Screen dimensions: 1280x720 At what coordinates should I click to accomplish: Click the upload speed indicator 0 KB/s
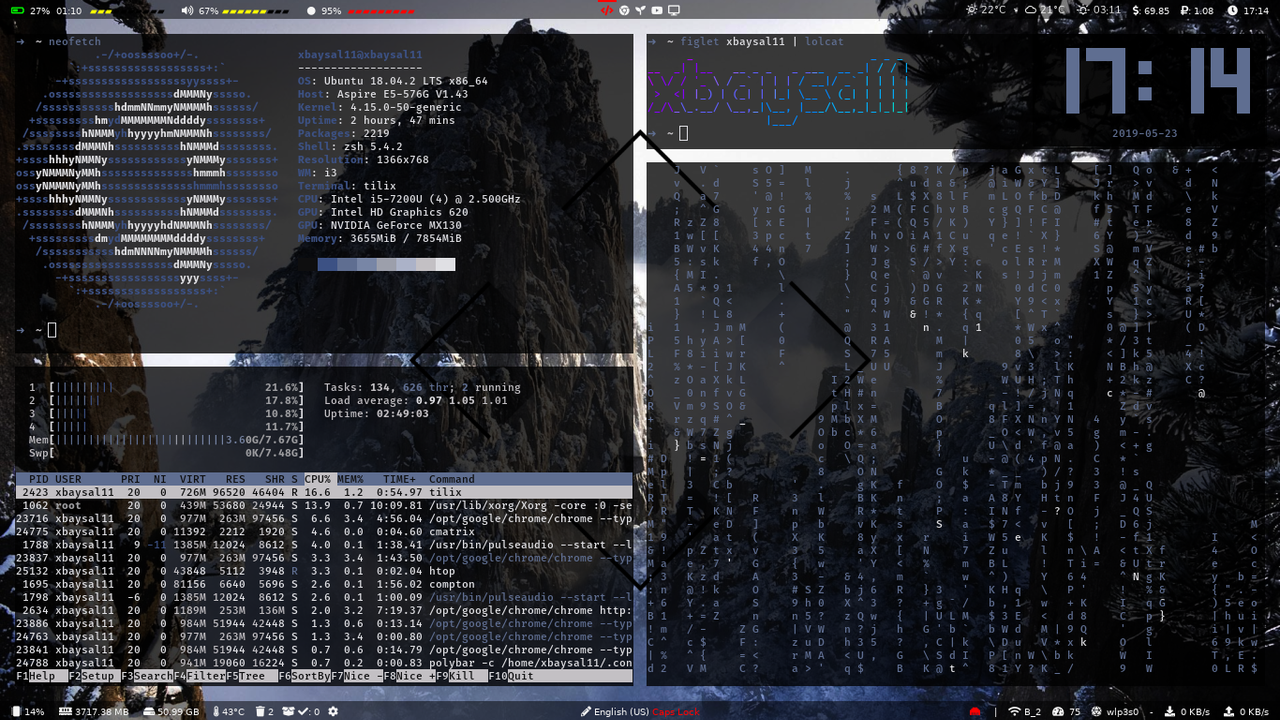1246,712
